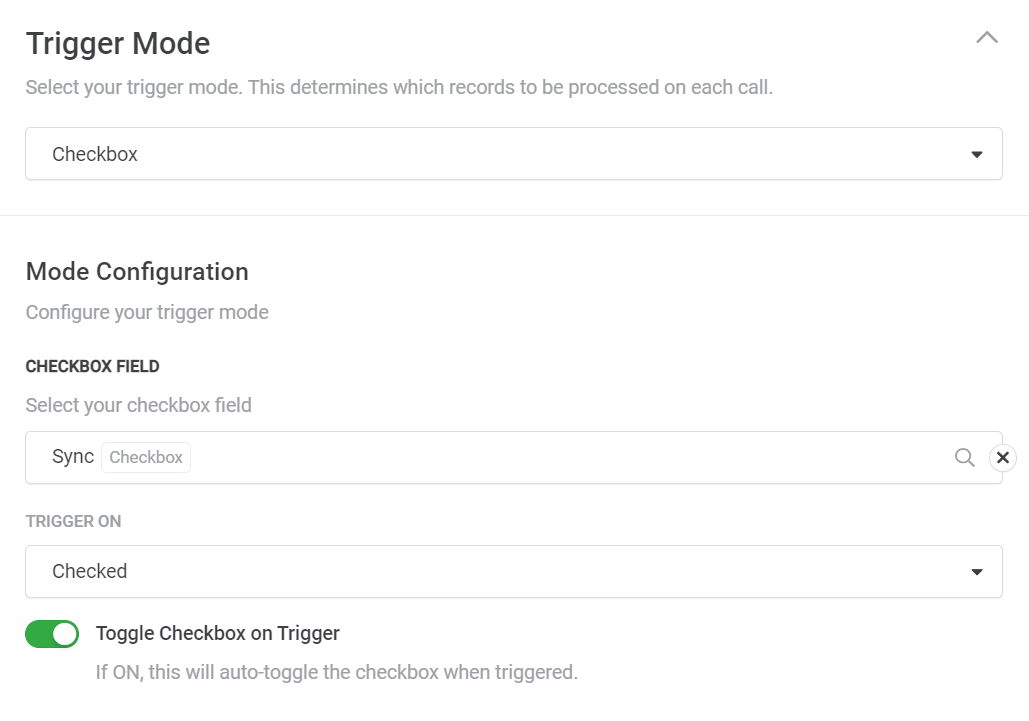Disable the Toggle Checkbox on Trigger switch
1029x721 pixels.
click(x=52, y=634)
